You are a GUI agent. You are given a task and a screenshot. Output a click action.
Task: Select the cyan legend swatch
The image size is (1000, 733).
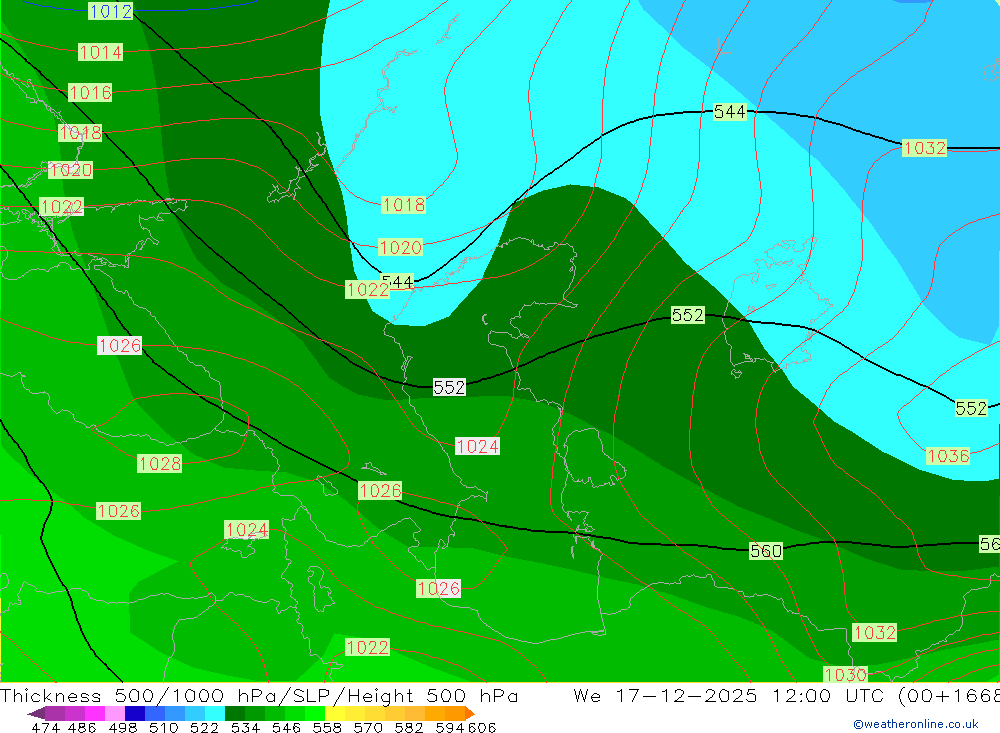pyautogui.click(x=215, y=713)
